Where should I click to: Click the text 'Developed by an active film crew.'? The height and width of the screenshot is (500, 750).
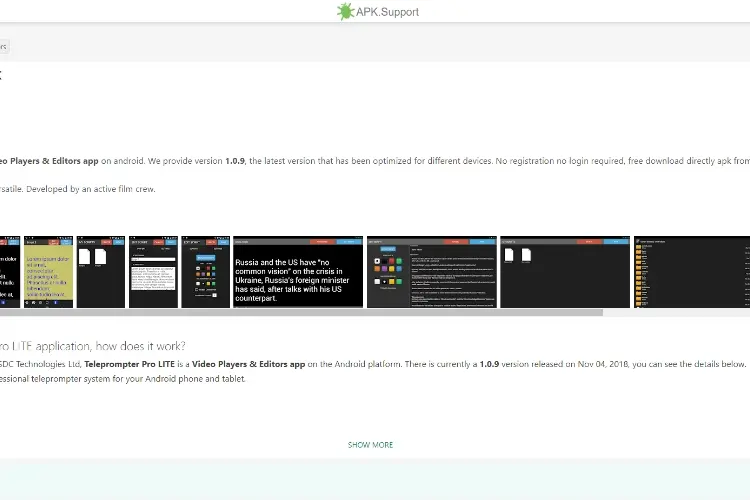pos(91,189)
